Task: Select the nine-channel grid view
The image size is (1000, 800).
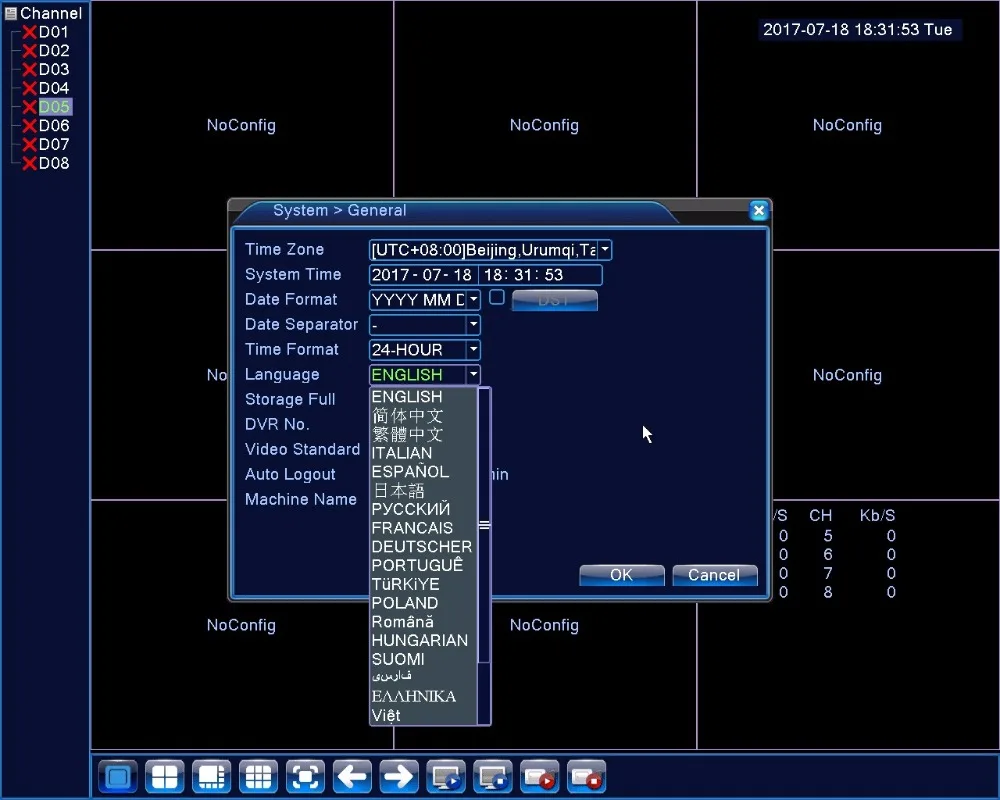Action: click(258, 776)
